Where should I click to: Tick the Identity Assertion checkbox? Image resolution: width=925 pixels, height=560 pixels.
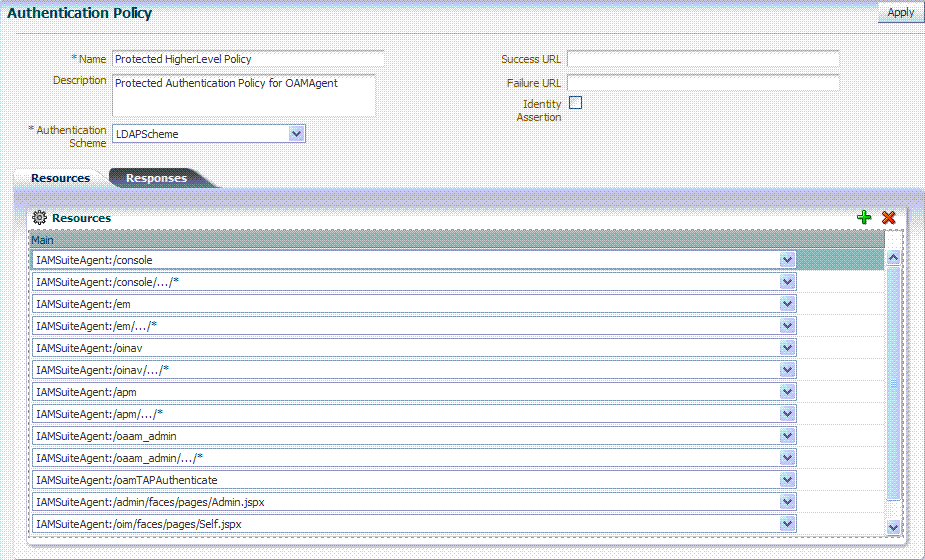[575, 103]
